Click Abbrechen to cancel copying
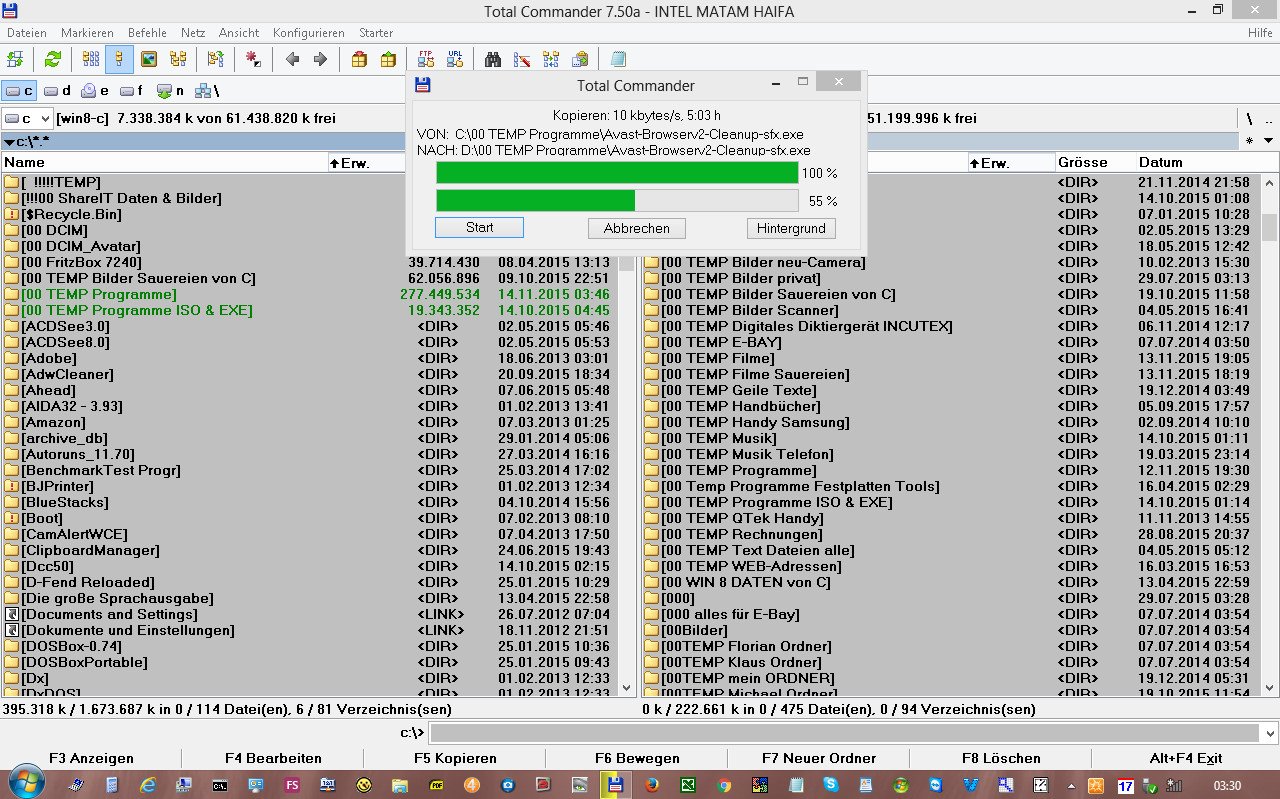The image size is (1280, 799). 636,228
